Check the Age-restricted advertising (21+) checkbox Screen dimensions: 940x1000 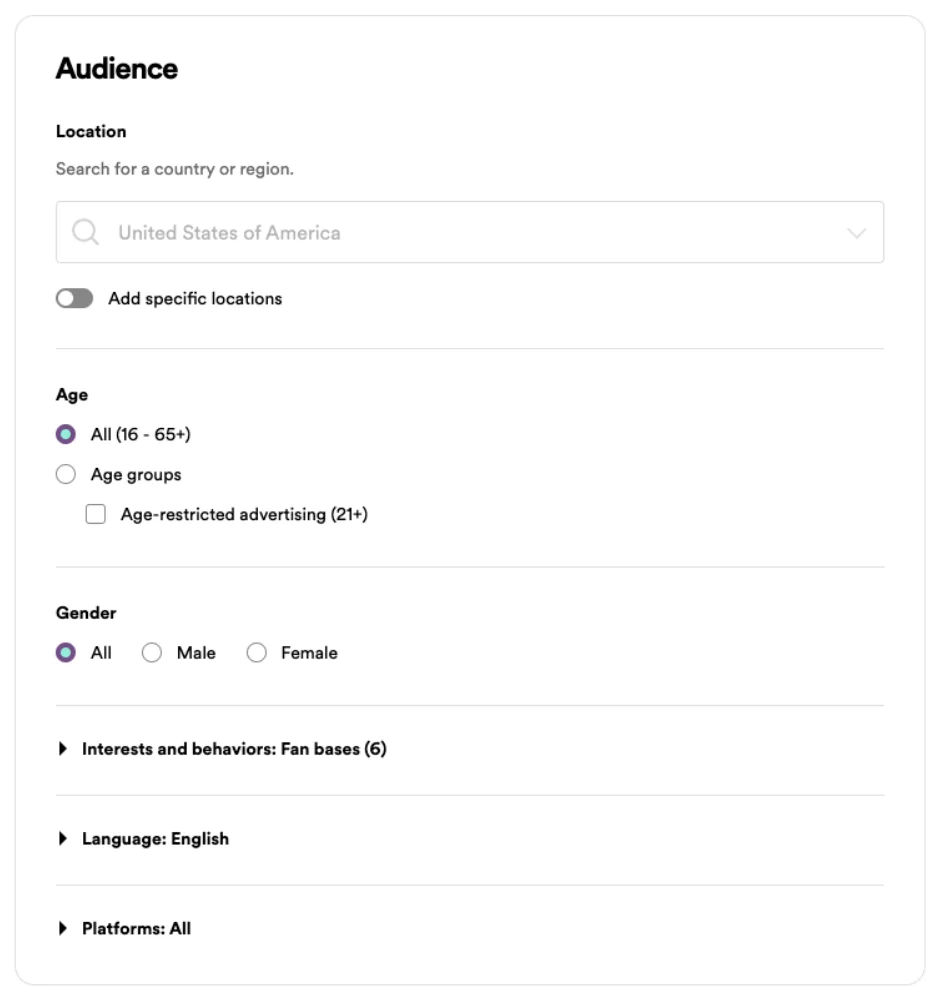tap(96, 515)
